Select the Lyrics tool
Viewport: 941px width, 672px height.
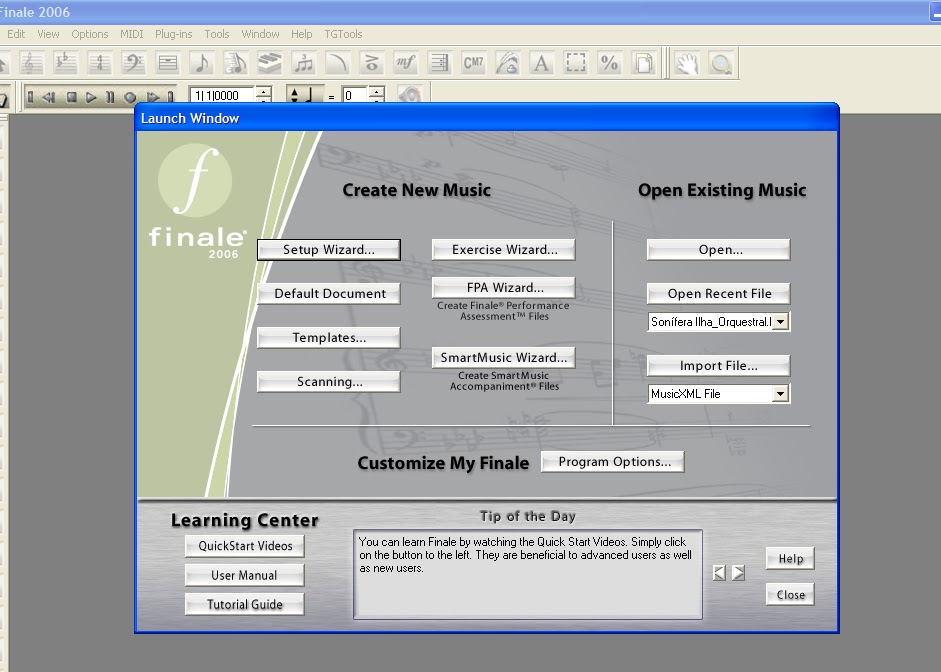click(508, 63)
